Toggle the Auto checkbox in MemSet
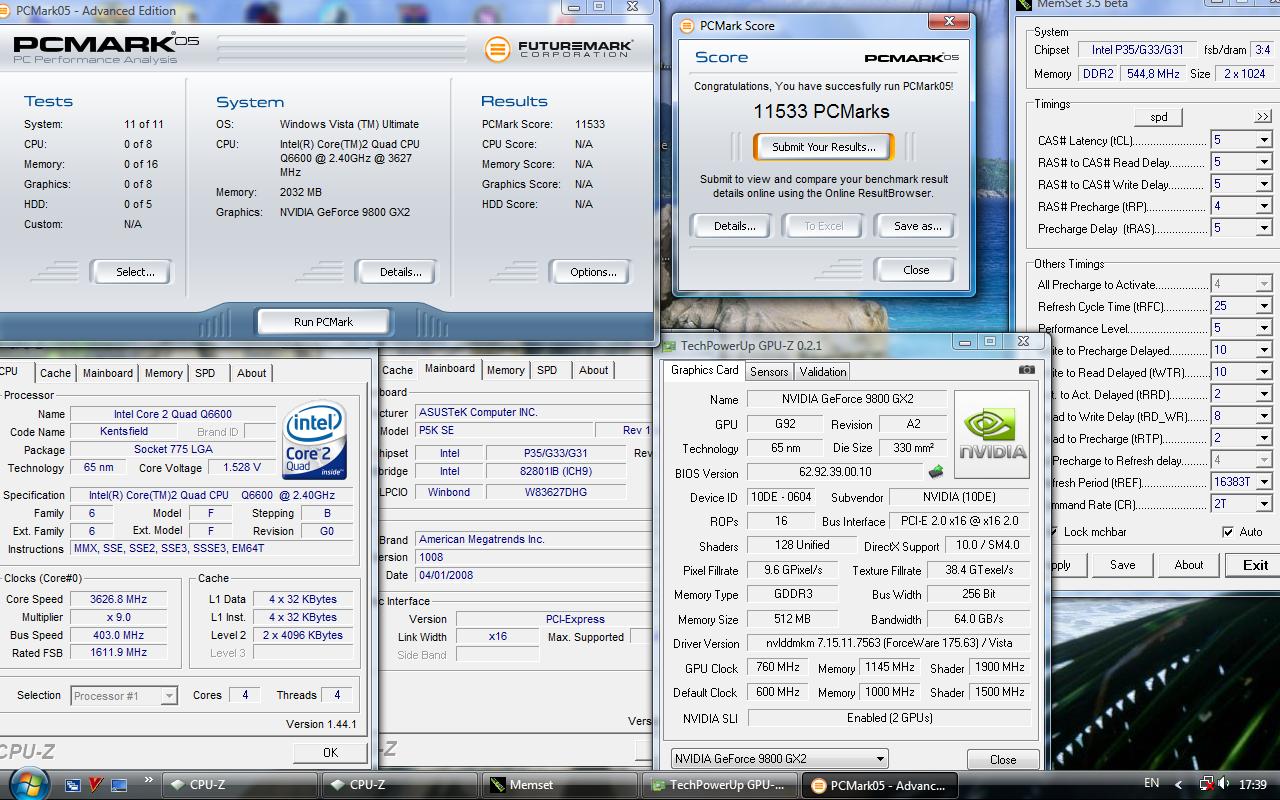This screenshot has width=1280, height=800. tap(1228, 532)
